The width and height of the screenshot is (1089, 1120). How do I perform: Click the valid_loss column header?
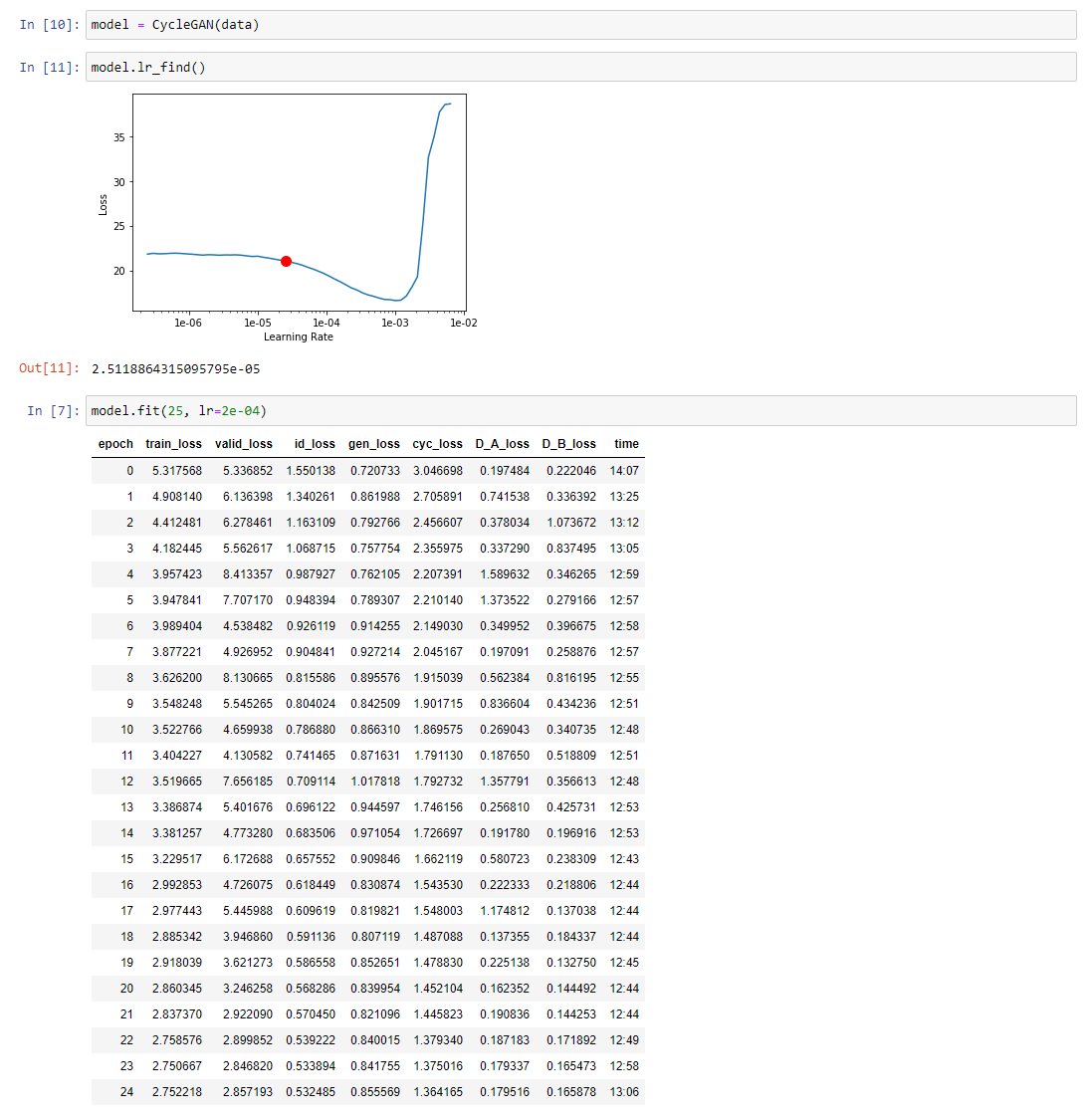tap(244, 444)
